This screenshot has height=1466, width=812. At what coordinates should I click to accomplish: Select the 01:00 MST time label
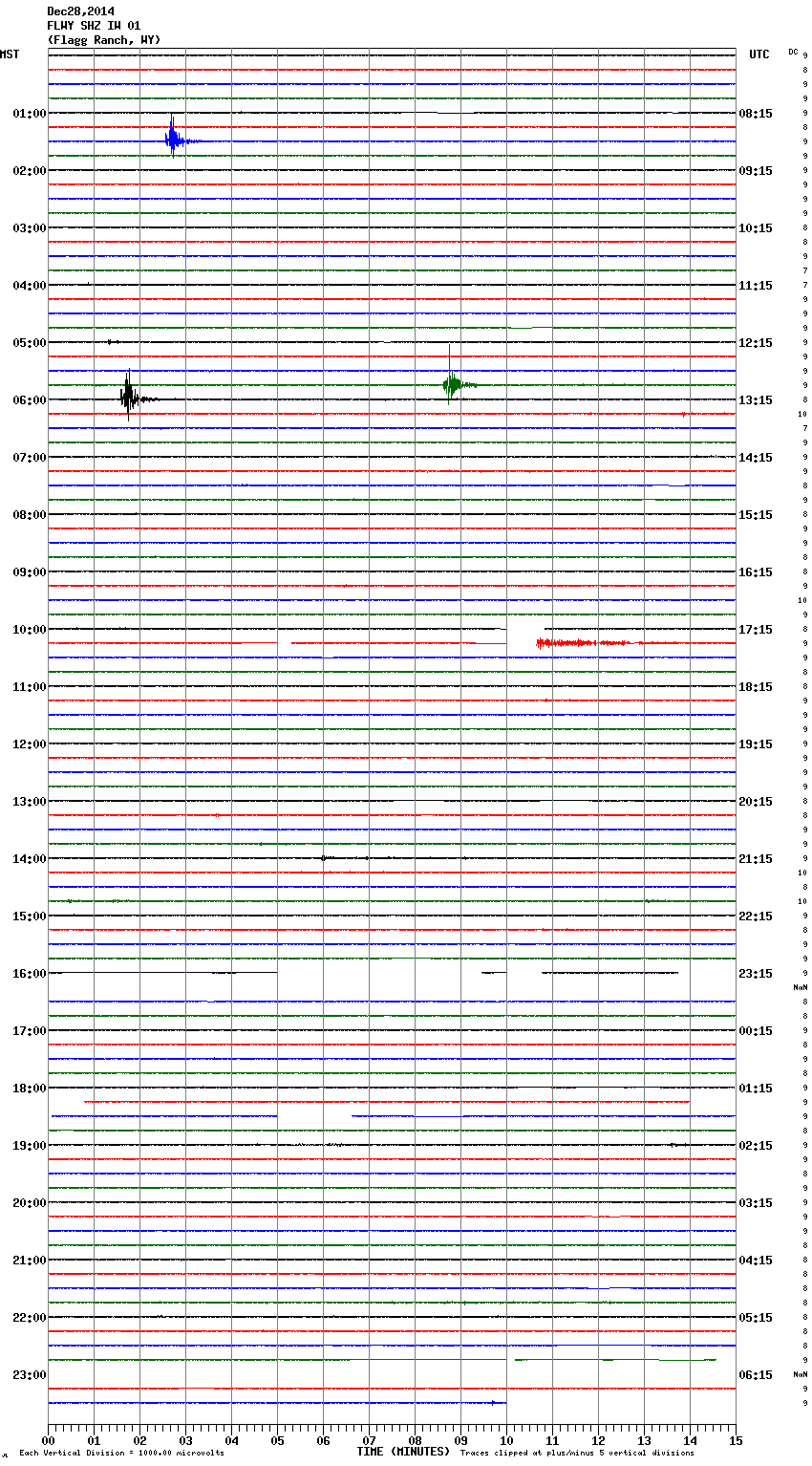(x=30, y=114)
